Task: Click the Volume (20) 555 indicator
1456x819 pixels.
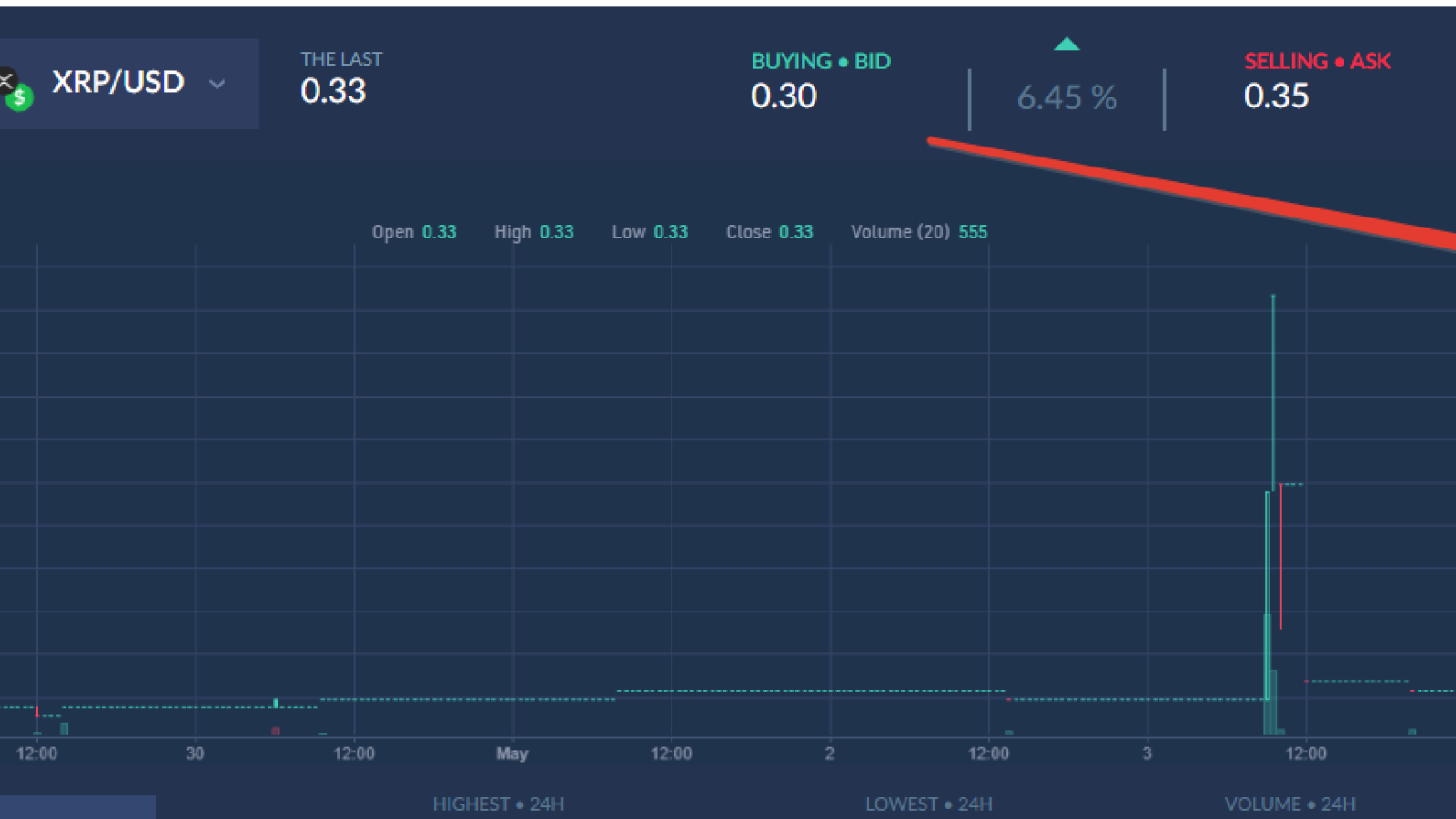Action: [x=919, y=232]
